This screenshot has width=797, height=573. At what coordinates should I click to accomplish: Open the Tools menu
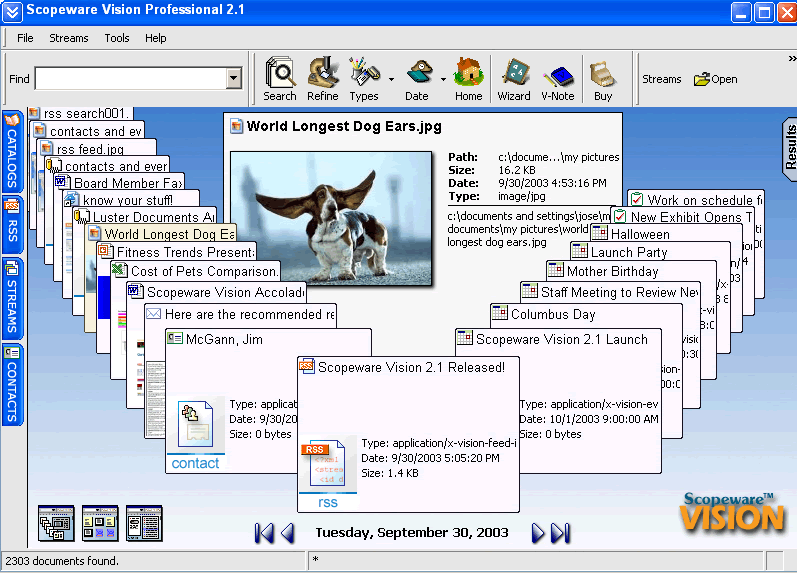[117, 38]
